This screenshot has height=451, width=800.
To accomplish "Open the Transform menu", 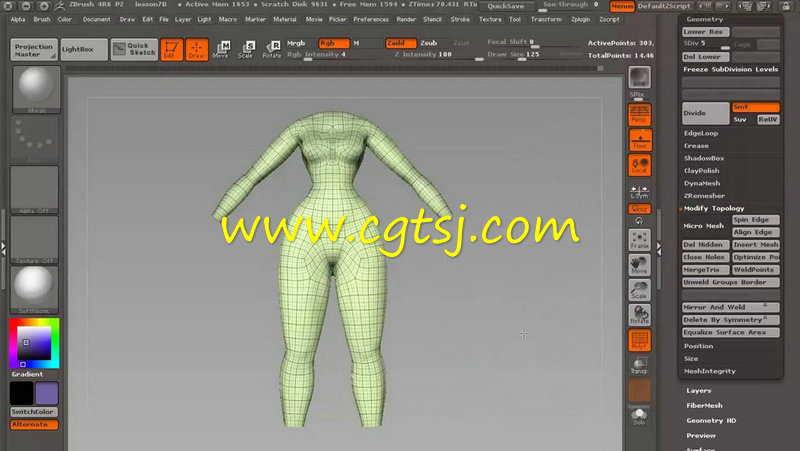I will click(x=546, y=19).
